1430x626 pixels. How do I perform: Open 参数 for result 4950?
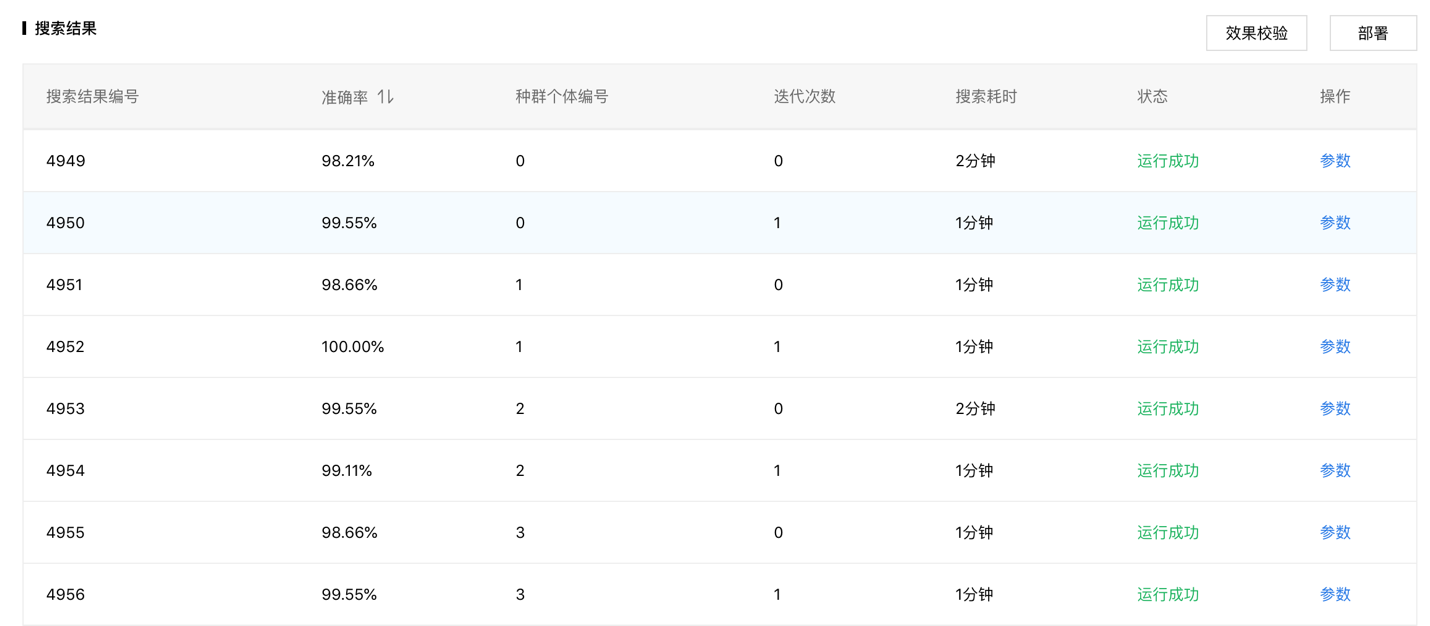(1335, 223)
